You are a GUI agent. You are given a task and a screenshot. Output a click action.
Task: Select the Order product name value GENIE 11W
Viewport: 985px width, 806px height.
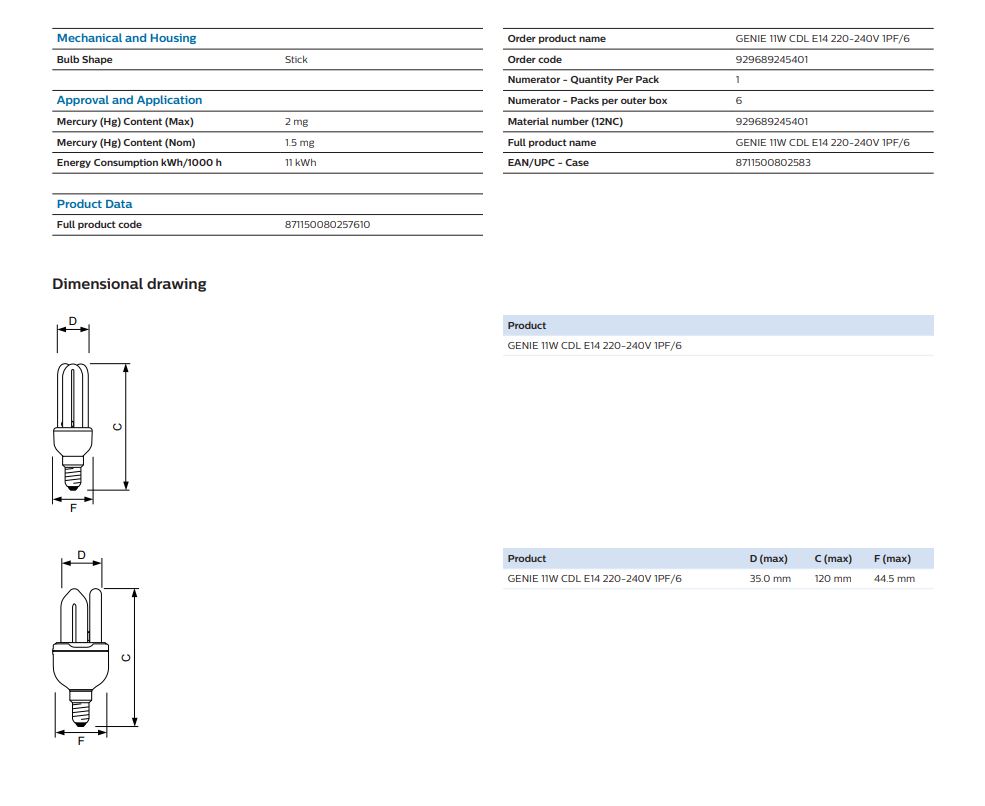[822, 39]
